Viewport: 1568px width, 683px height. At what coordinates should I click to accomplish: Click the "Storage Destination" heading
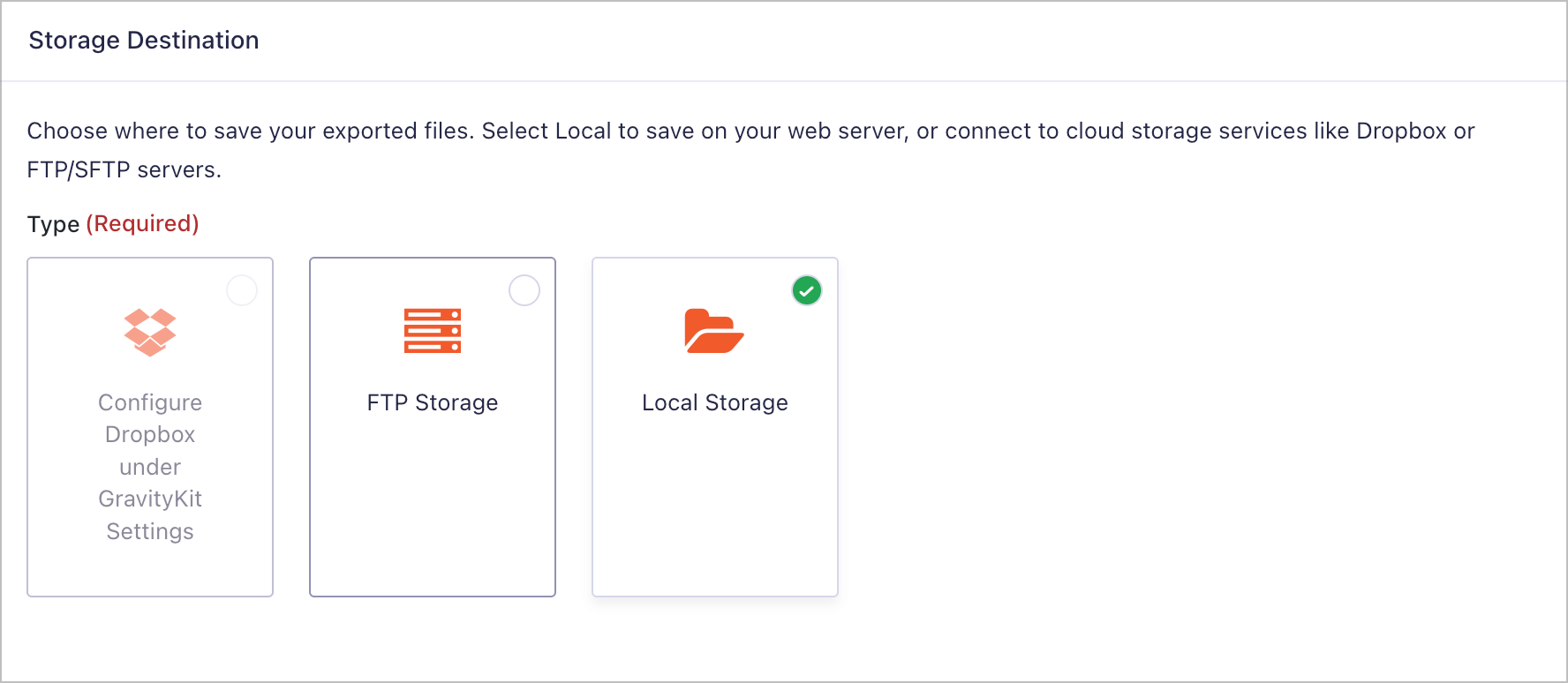click(144, 41)
